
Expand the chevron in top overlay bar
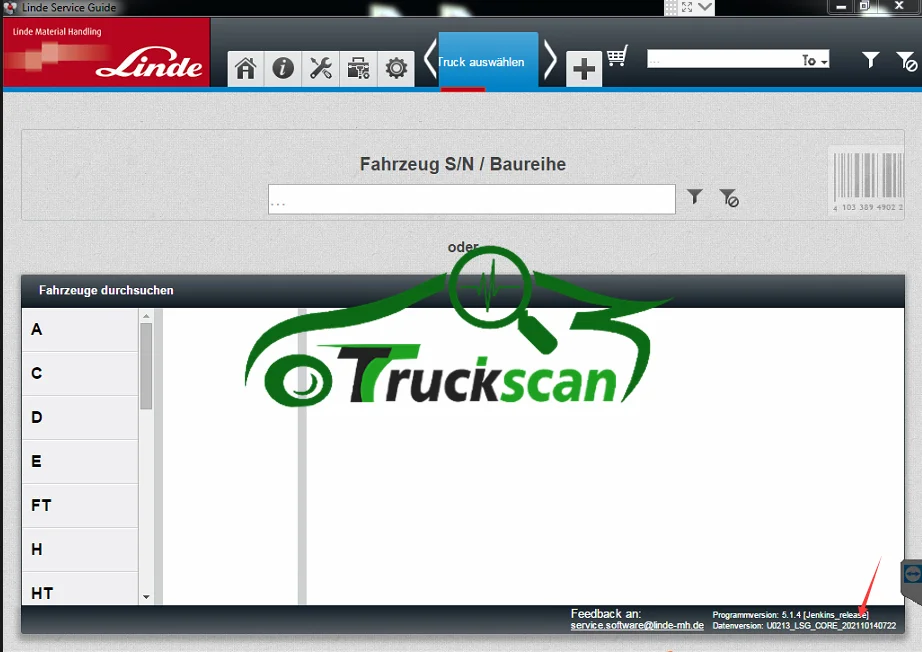pos(705,7)
